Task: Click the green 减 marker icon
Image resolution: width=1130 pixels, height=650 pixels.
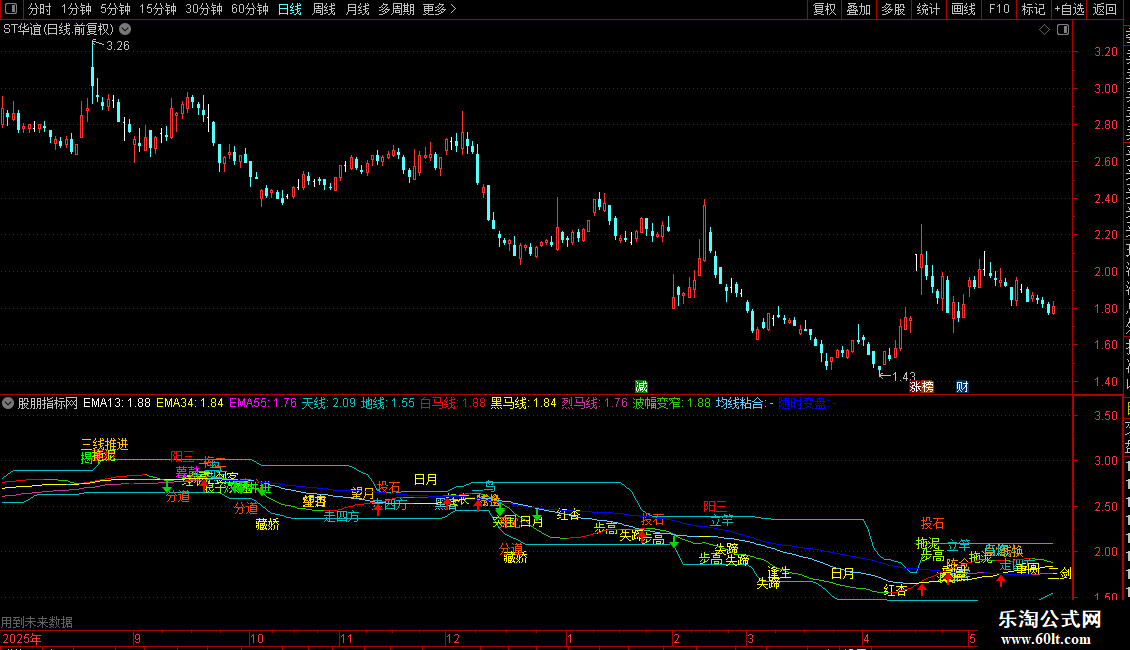Action: pos(641,387)
